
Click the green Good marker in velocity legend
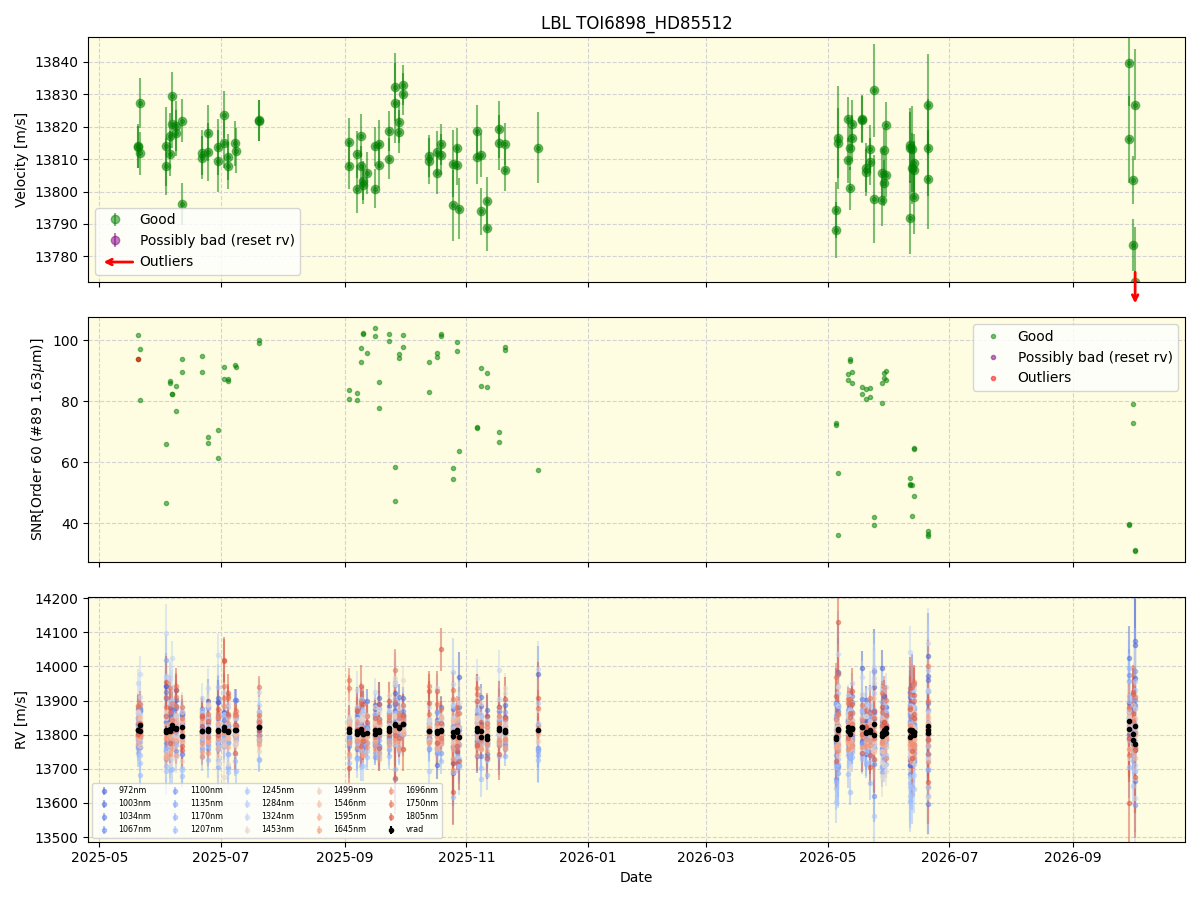(115, 219)
